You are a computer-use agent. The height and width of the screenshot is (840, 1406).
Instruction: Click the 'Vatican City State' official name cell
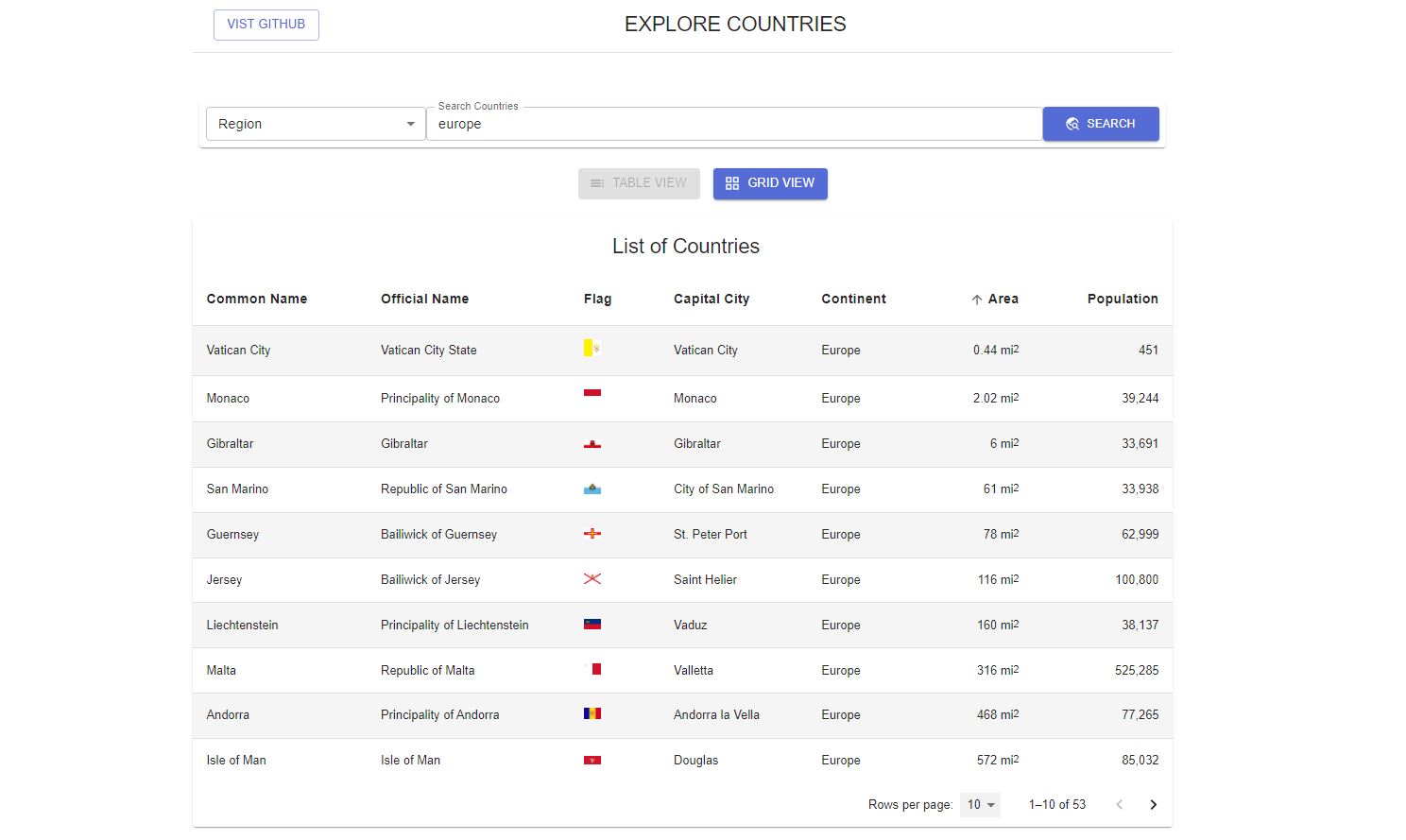429,350
